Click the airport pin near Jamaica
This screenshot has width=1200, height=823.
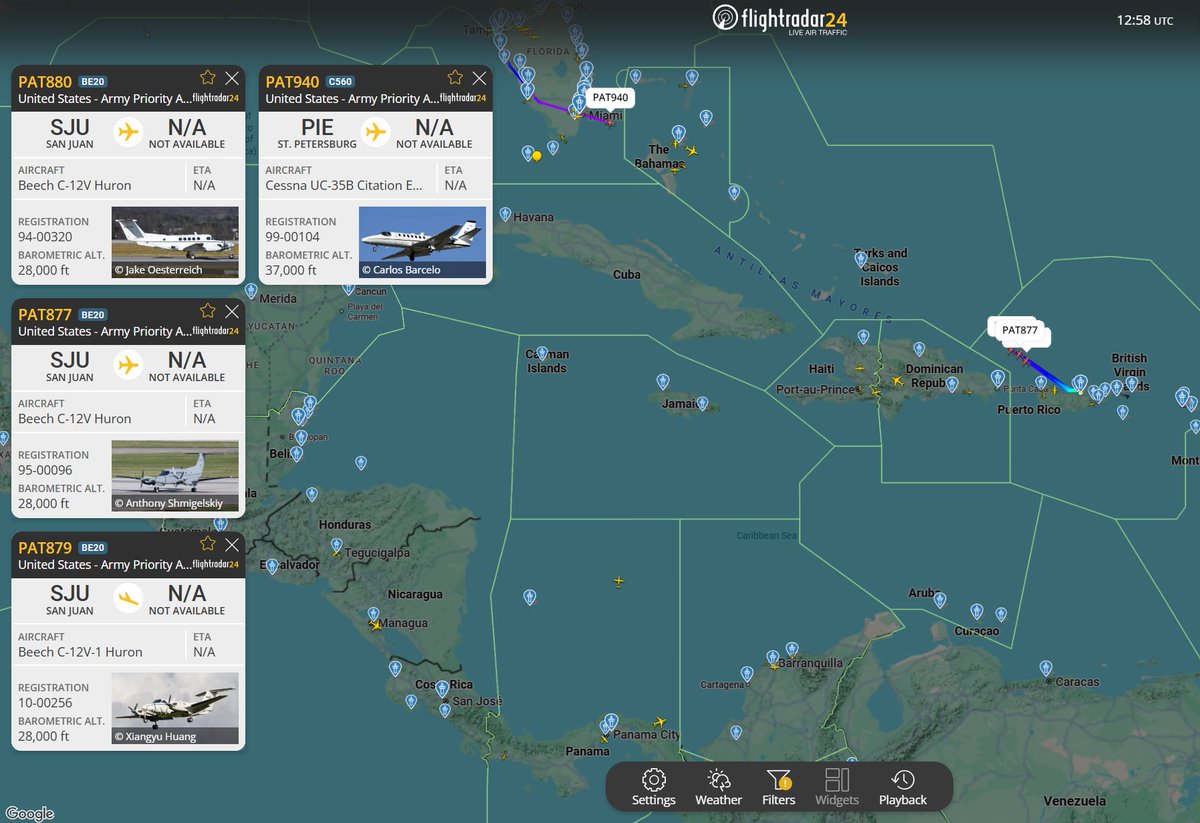pyautogui.click(x=701, y=403)
